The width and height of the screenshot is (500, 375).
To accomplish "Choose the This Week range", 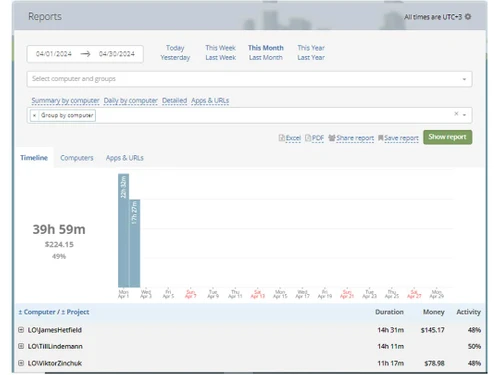I will point(220,48).
